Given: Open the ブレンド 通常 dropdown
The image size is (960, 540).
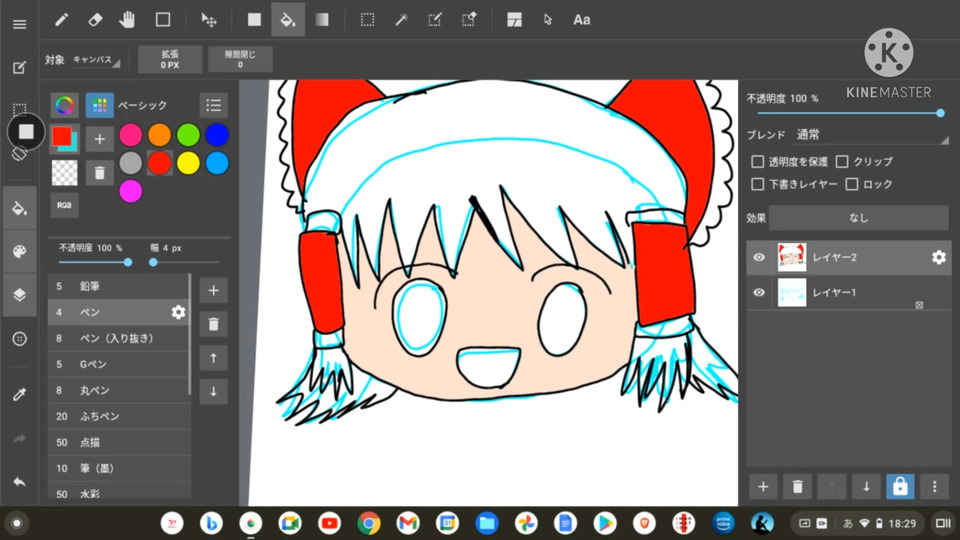Looking at the screenshot, I should 871,135.
